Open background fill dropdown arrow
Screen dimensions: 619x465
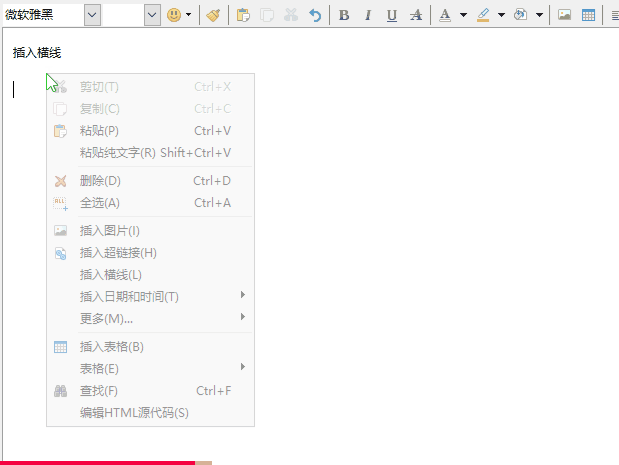[539, 15]
